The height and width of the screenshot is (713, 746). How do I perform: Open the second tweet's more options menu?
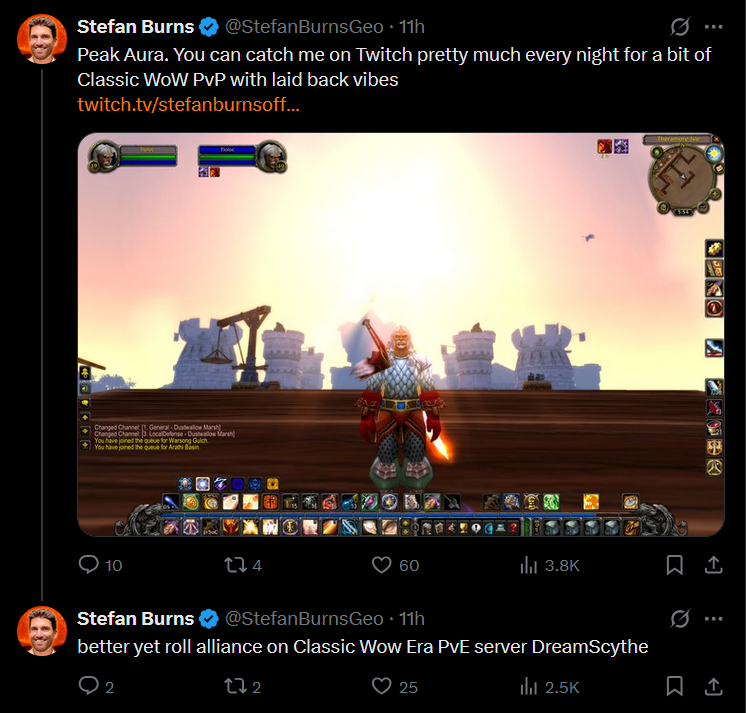714,619
